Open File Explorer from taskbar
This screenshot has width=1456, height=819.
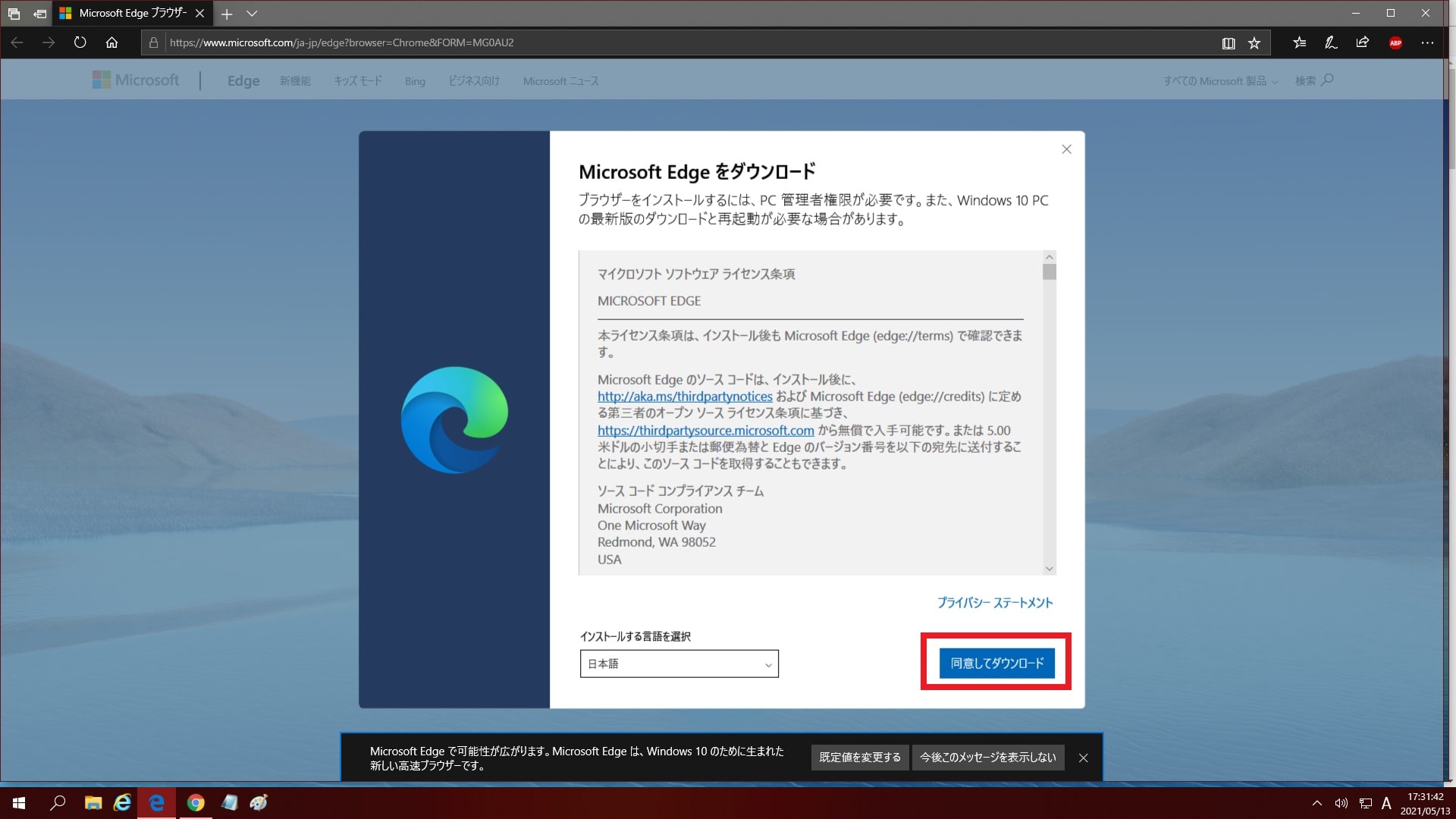(x=93, y=803)
